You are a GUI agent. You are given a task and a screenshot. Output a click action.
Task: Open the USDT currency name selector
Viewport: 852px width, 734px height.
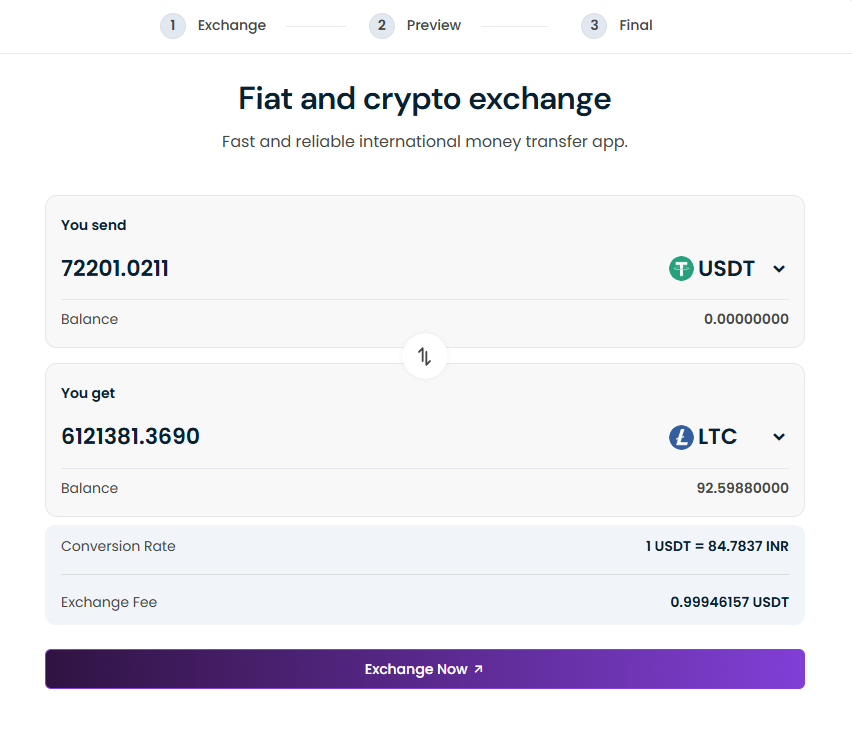coord(726,268)
